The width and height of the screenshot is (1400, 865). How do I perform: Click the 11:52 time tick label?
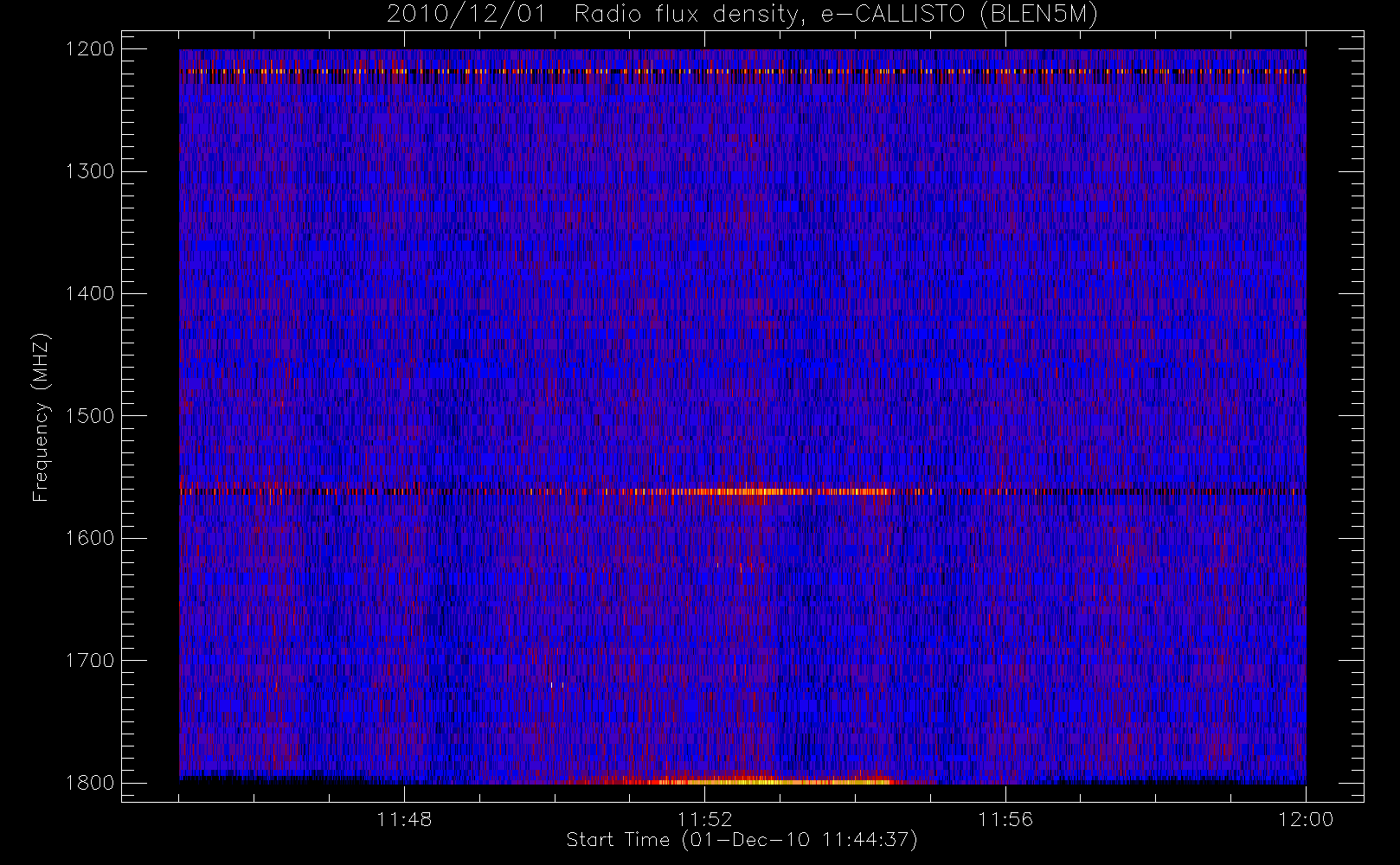(x=704, y=819)
